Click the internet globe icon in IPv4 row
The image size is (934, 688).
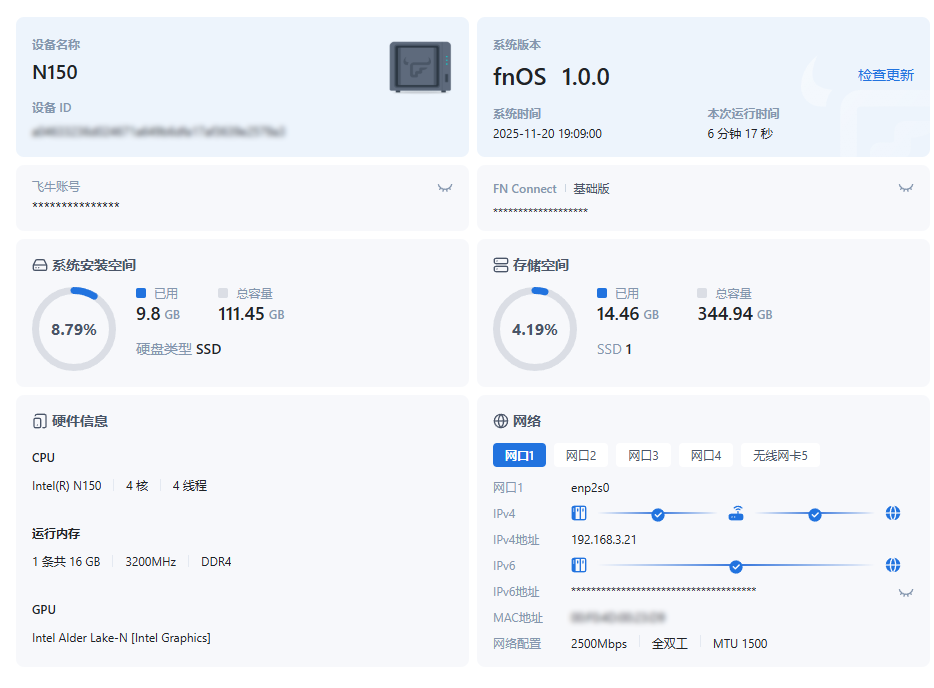point(893,514)
